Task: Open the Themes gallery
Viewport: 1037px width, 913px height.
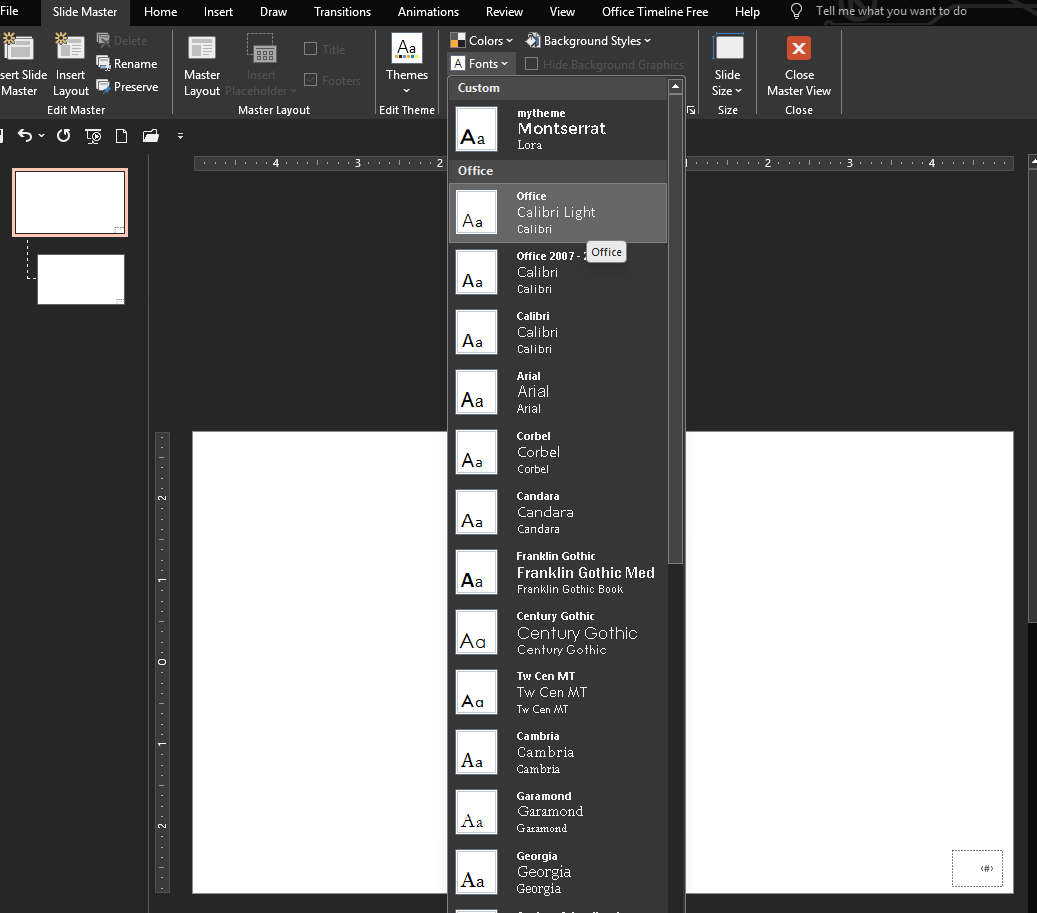Action: pos(406,62)
